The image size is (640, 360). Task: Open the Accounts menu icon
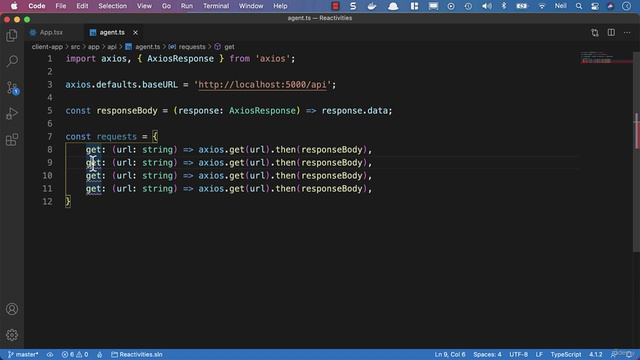point(12,309)
